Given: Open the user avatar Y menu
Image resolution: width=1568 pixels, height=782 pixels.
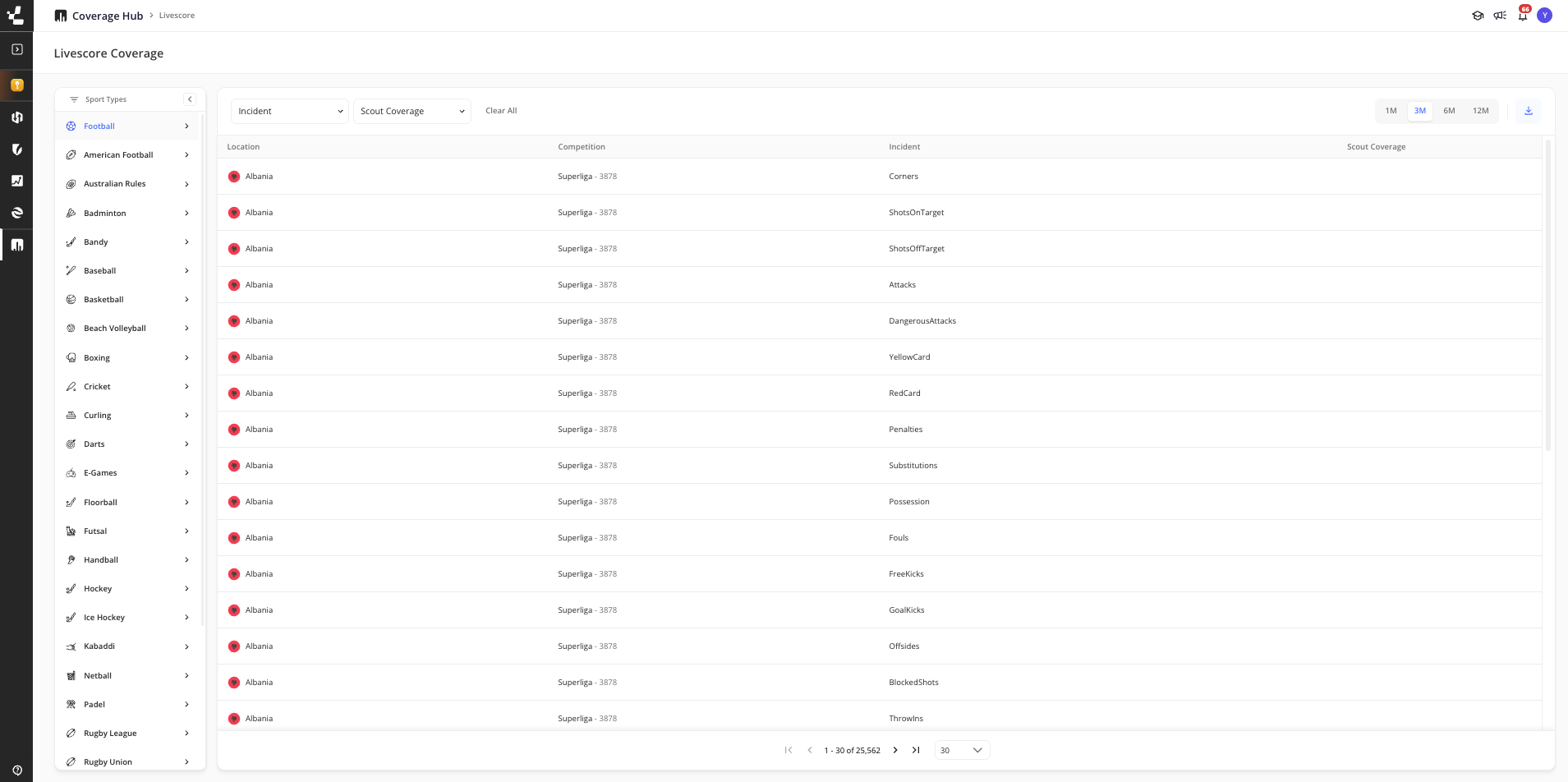Looking at the screenshot, I should pyautogui.click(x=1545, y=16).
